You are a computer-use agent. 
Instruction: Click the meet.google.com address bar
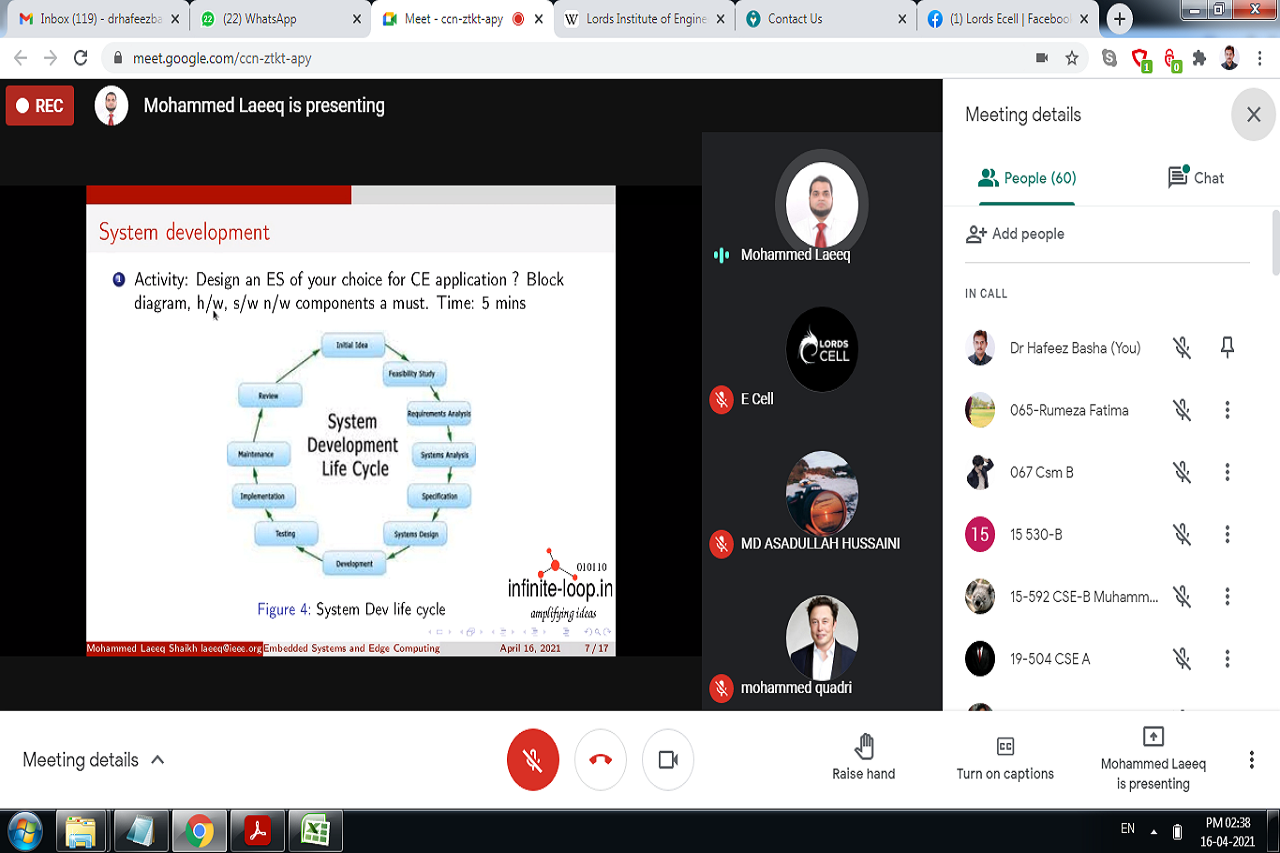[x=560, y=58]
